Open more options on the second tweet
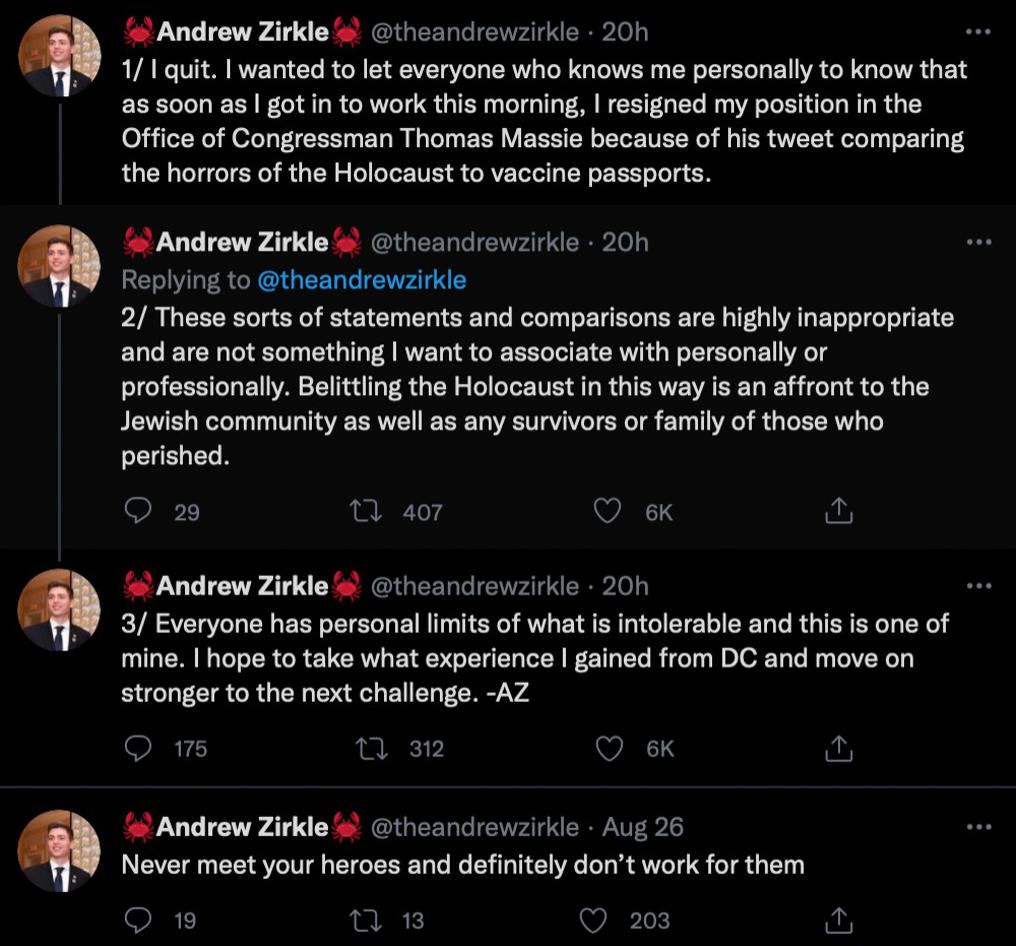Viewport: 1016px width, 946px height. click(978, 242)
